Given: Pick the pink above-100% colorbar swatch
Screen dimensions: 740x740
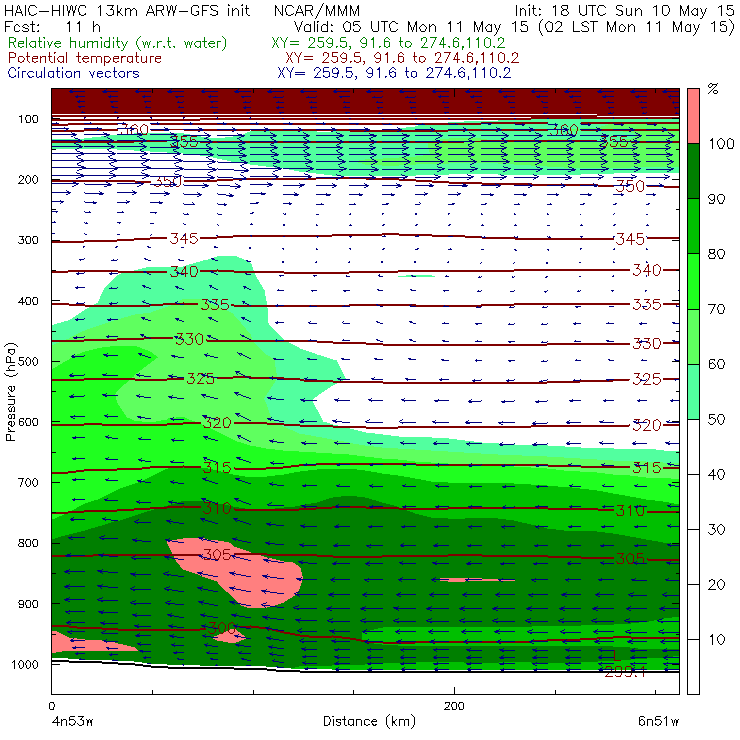Looking at the screenshot, I should tap(693, 116).
